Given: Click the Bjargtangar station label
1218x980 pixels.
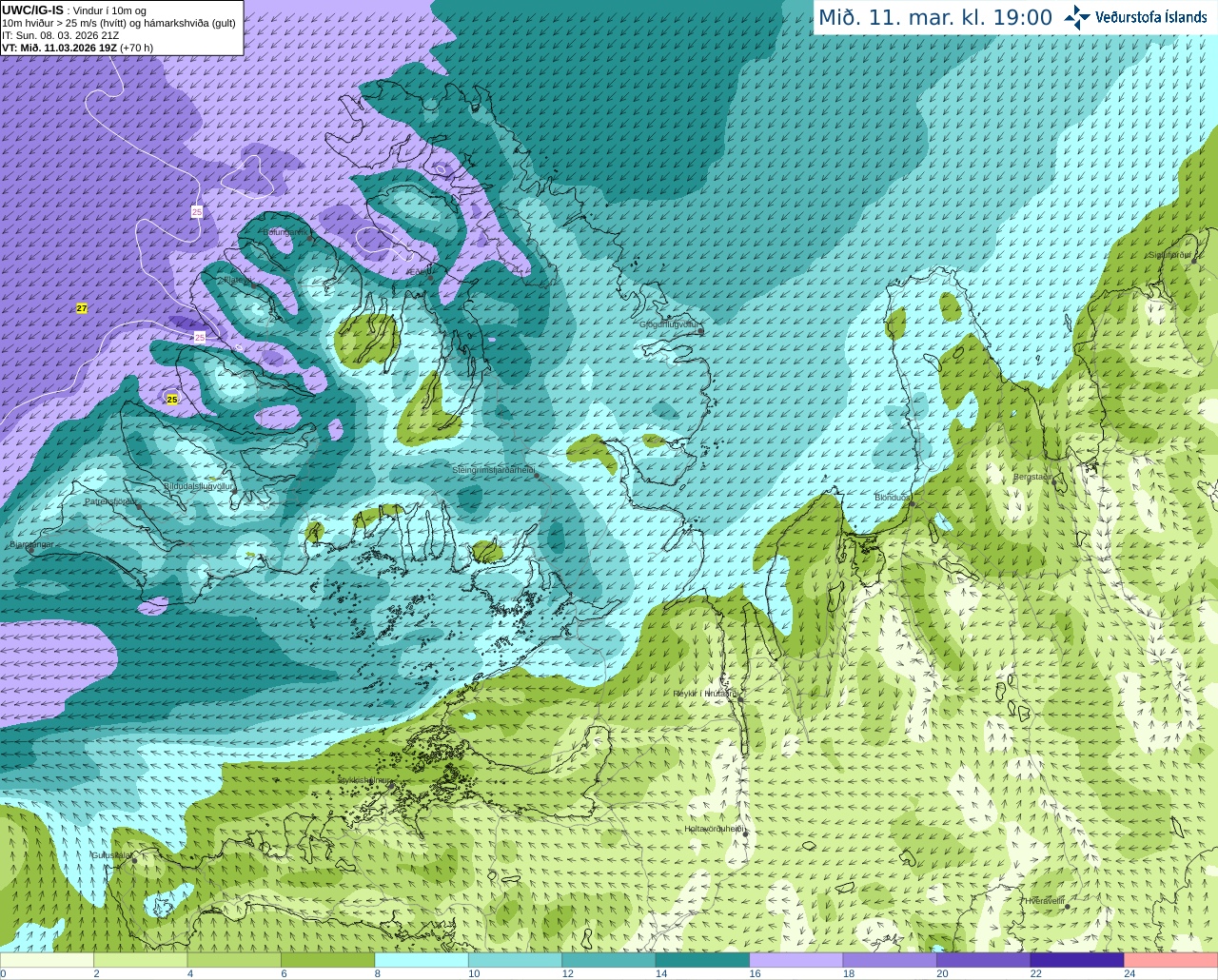Looking at the screenshot, I should [31, 544].
